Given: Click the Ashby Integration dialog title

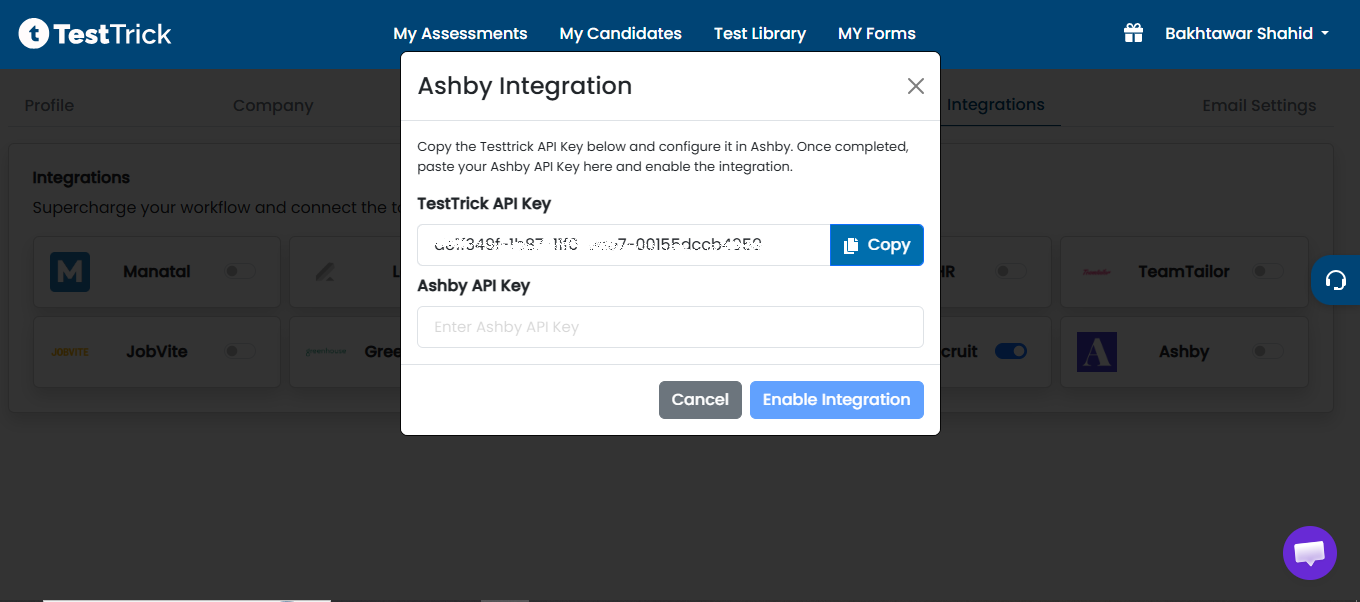Looking at the screenshot, I should point(525,86).
